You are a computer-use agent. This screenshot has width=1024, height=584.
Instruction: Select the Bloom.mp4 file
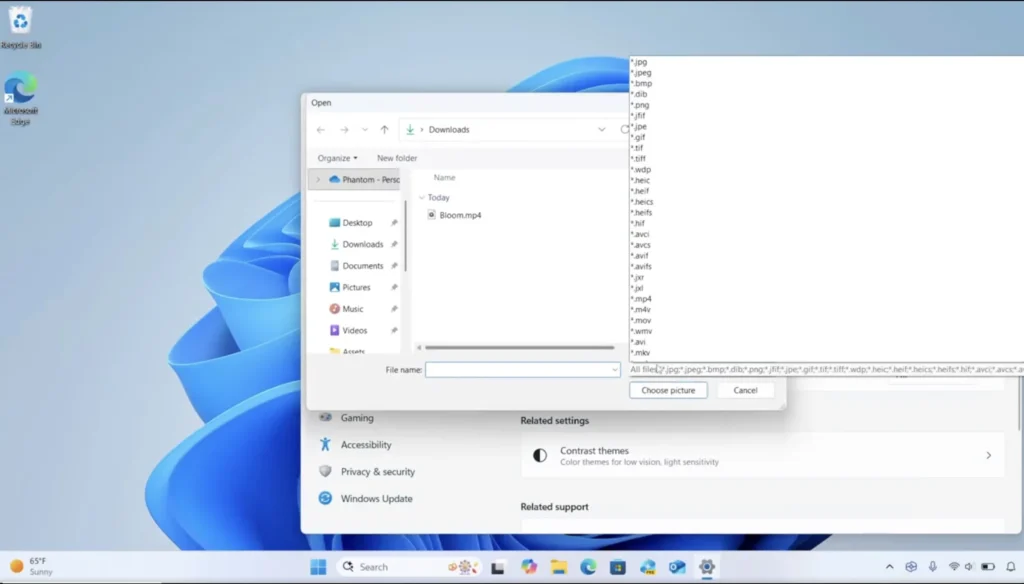point(460,215)
